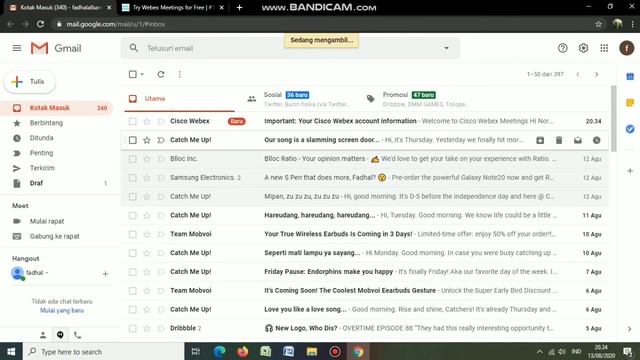Archive the Our song is a slamming email
The image size is (640, 360).
(x=540, y=140)
